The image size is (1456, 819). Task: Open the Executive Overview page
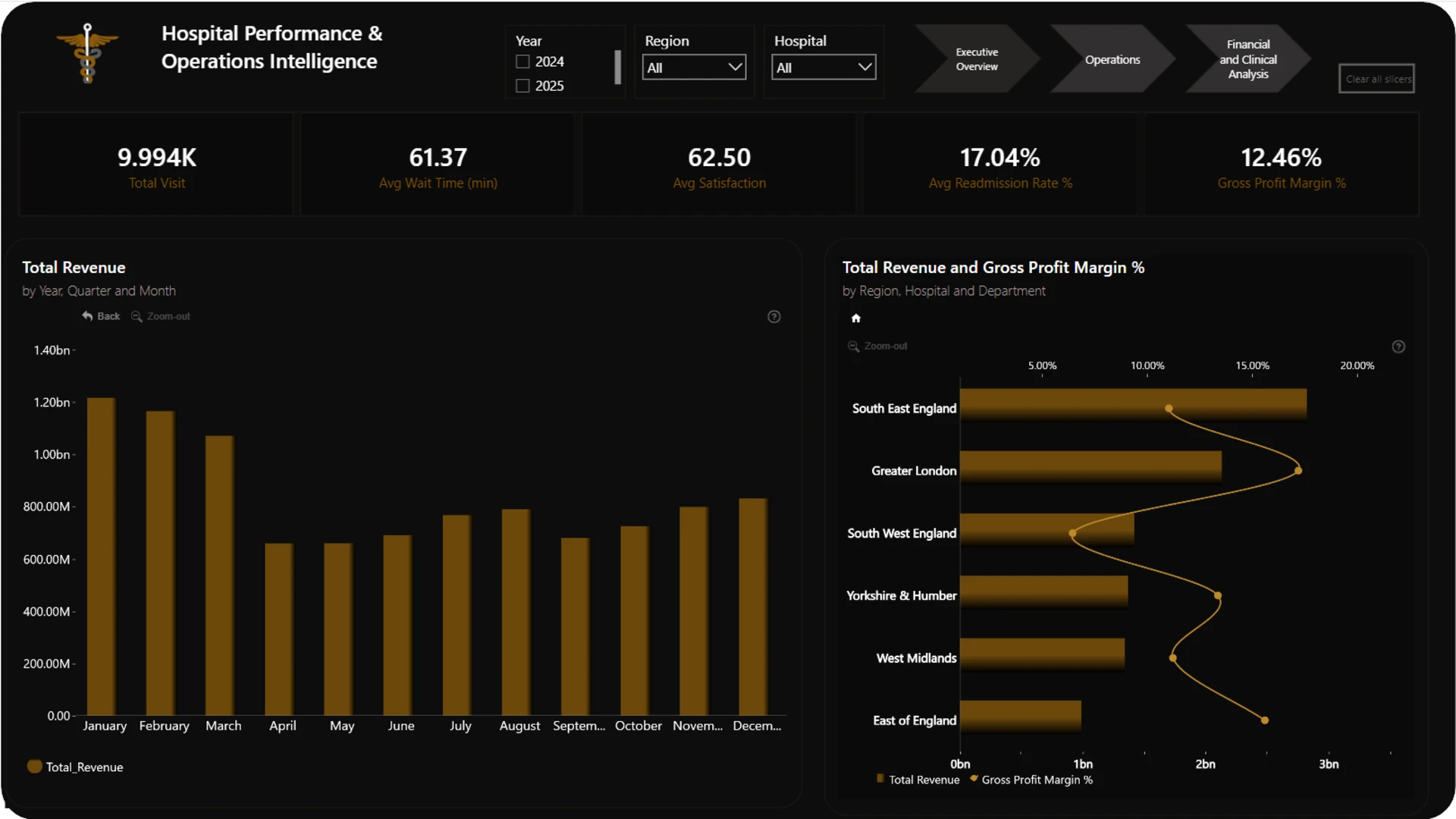point(977,59)
